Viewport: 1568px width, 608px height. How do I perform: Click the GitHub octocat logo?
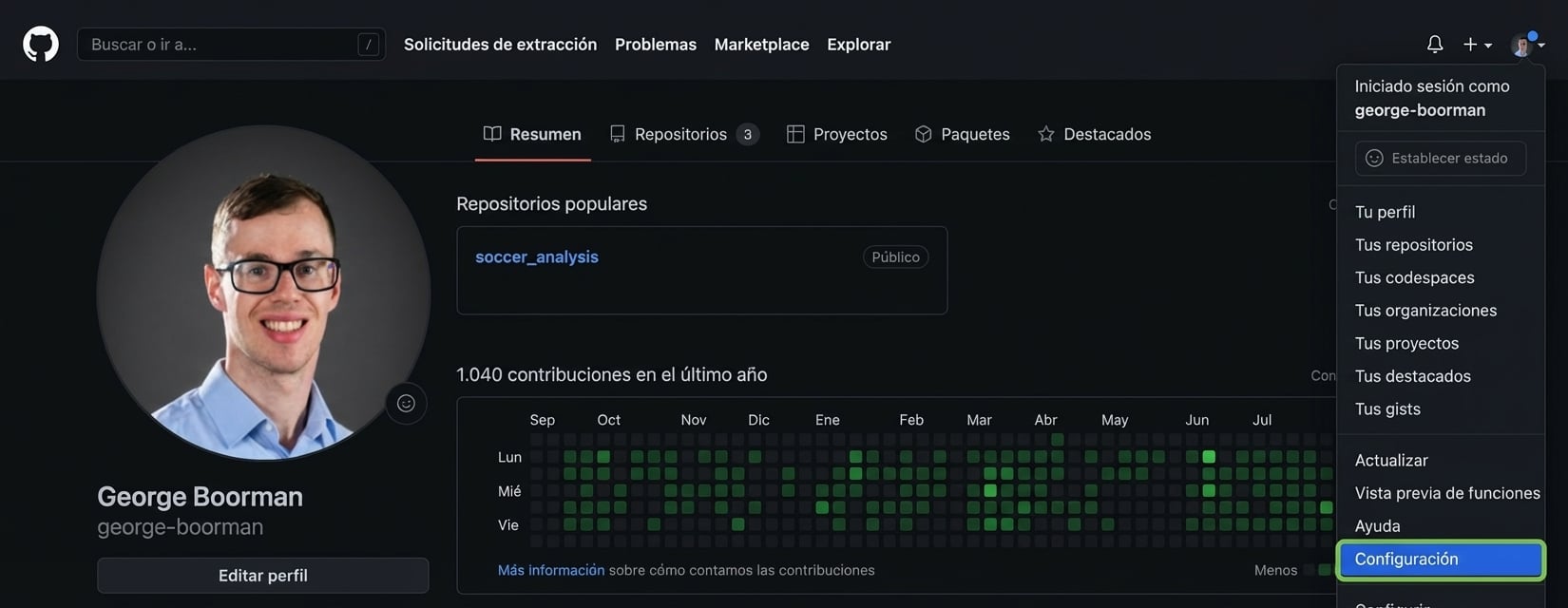[x=41, y=44]
